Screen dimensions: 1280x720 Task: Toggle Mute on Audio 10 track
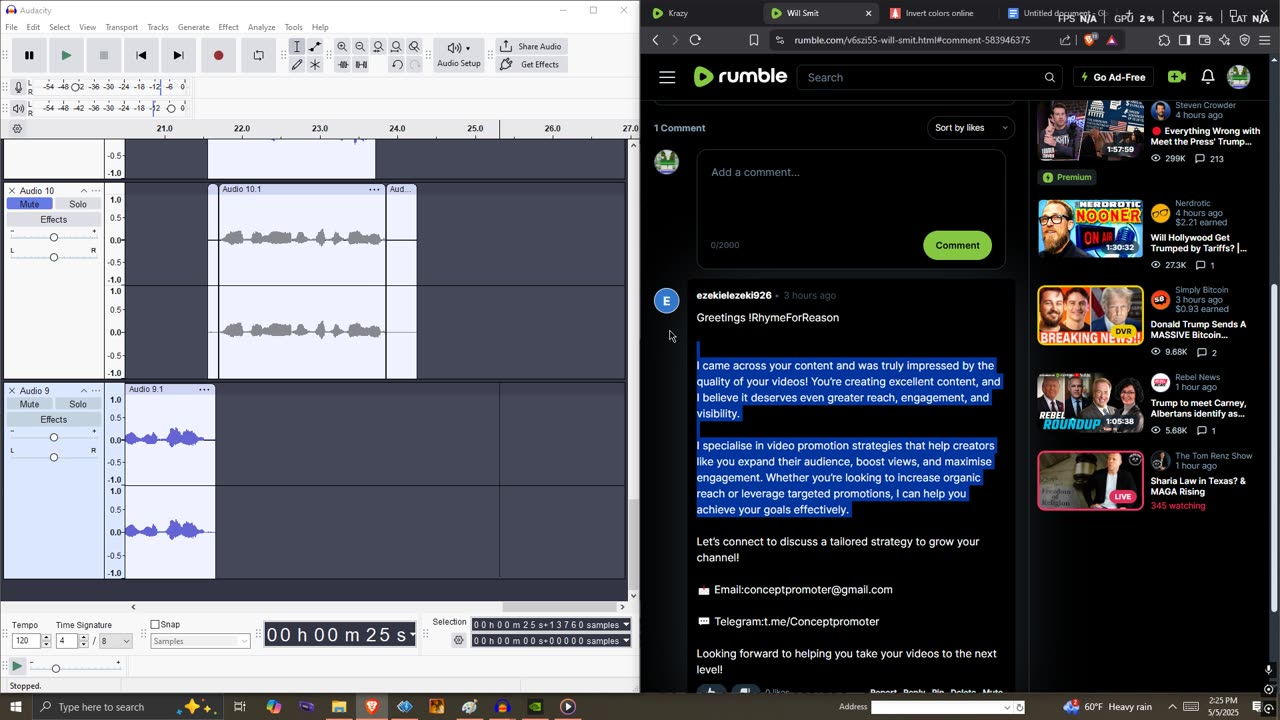click(x=29, y=204)
